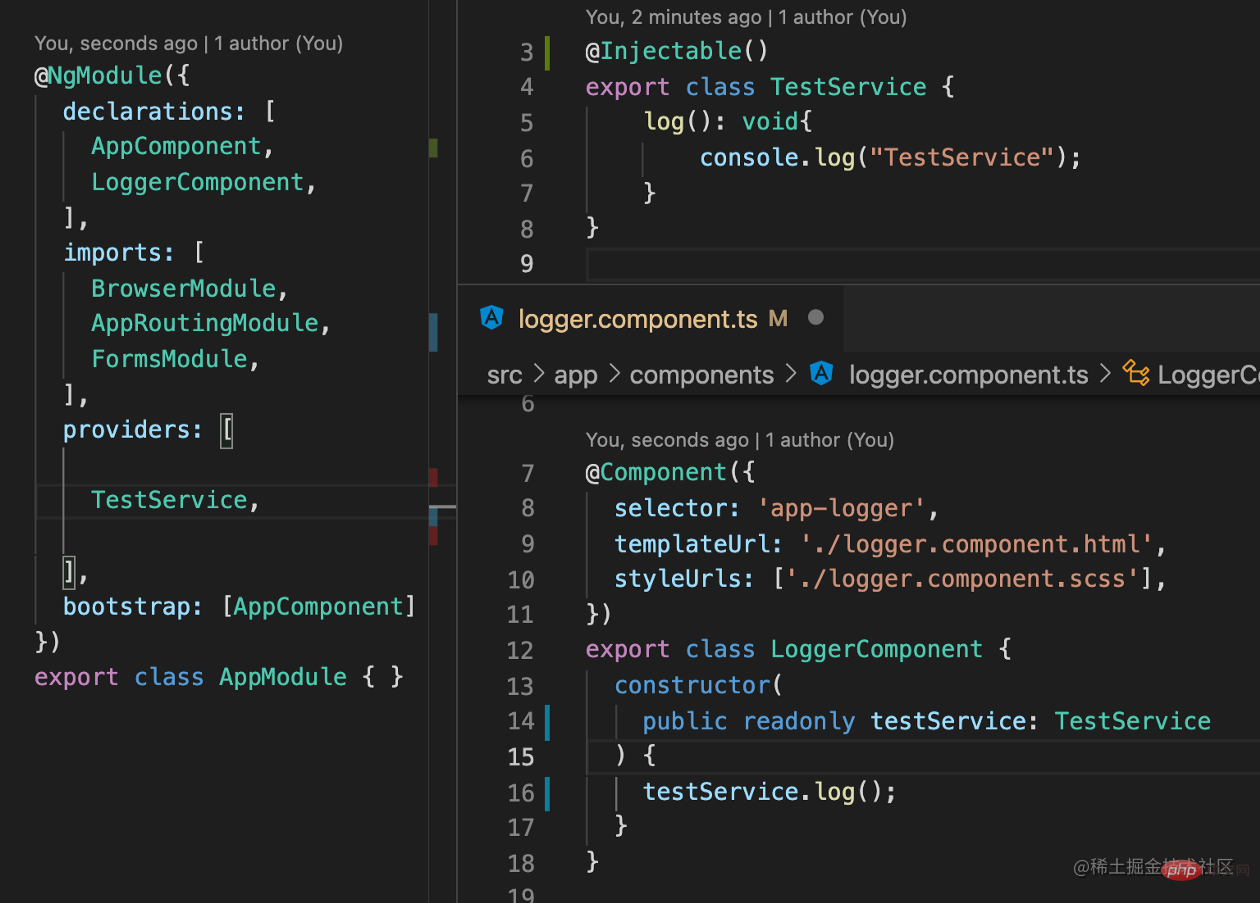Click AppModule class name
The height and width of the screenshot is (903, 1260).
[x=283, y=677]
